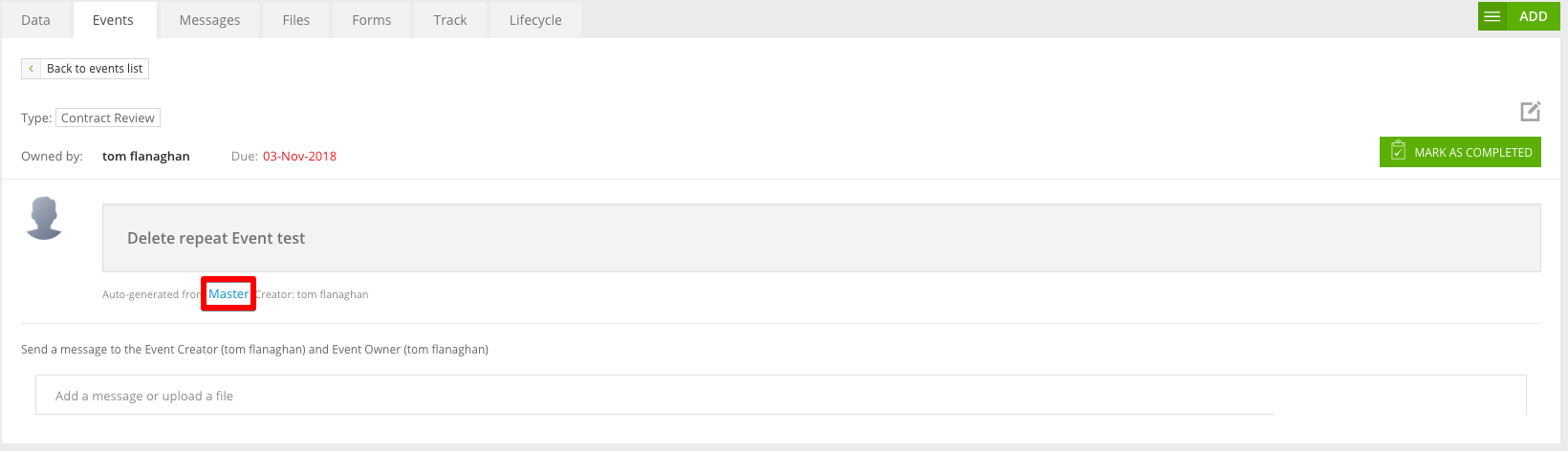The image size is (1568, 451).
Task: Click the Contract Review type field
Action: (x=108, y=118)
